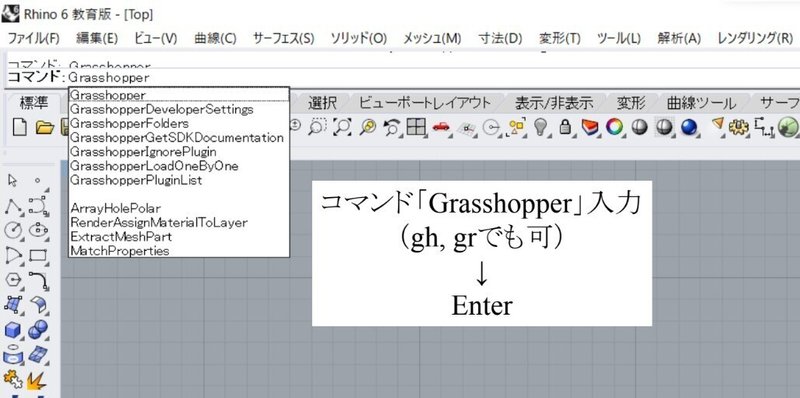Select the Surface from corner points tool
Screen dimensions: 800x398
(x=13, y=305)
